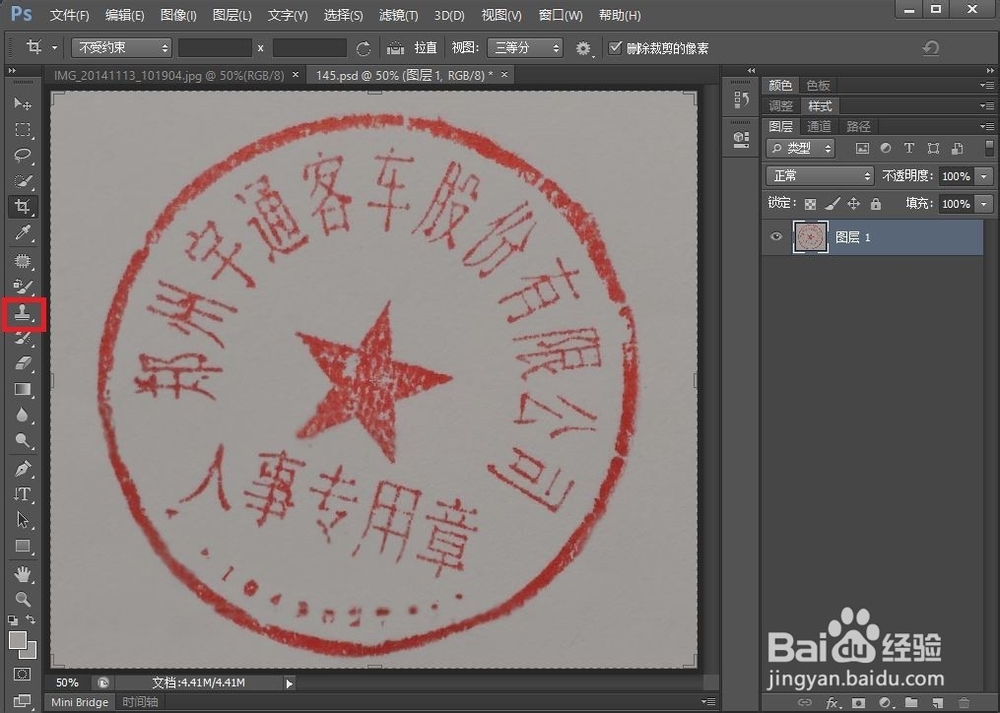The height and width of the screenshot is (713, 1000).
Task: Open the History panel icon
Action: click(x=741, y=100)
